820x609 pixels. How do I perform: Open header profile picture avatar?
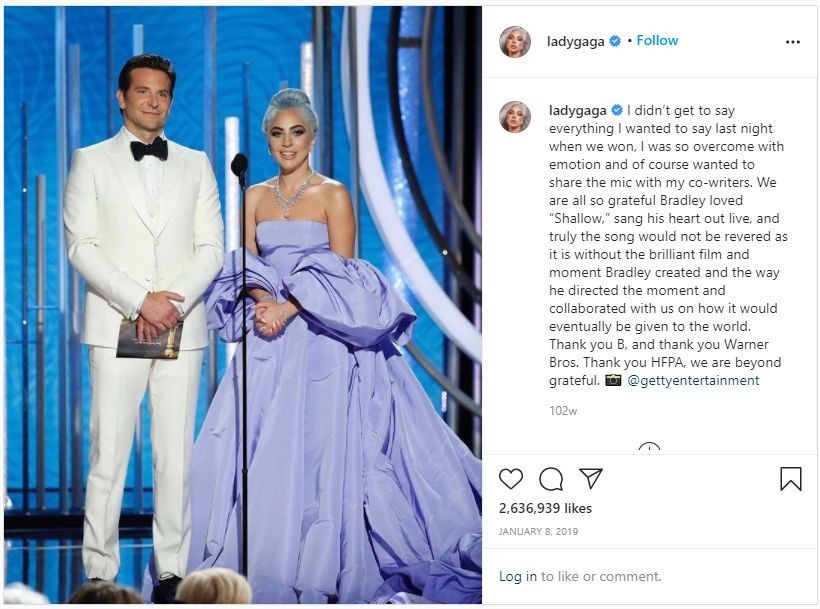(515, 41)
